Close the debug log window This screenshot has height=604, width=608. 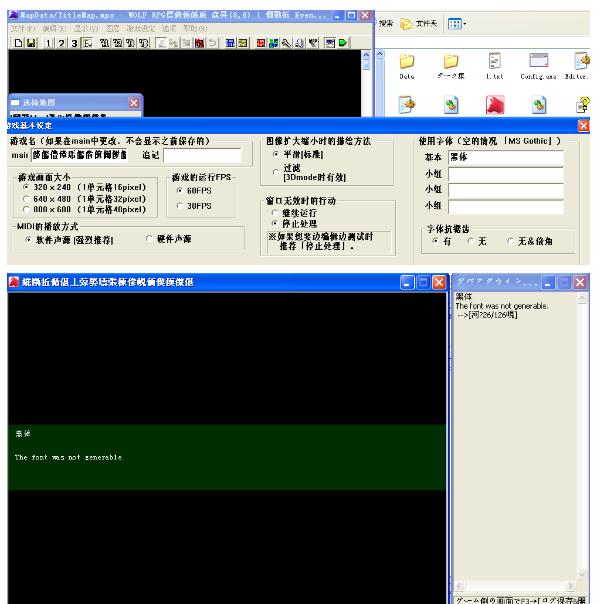click(x=580, y=282)
